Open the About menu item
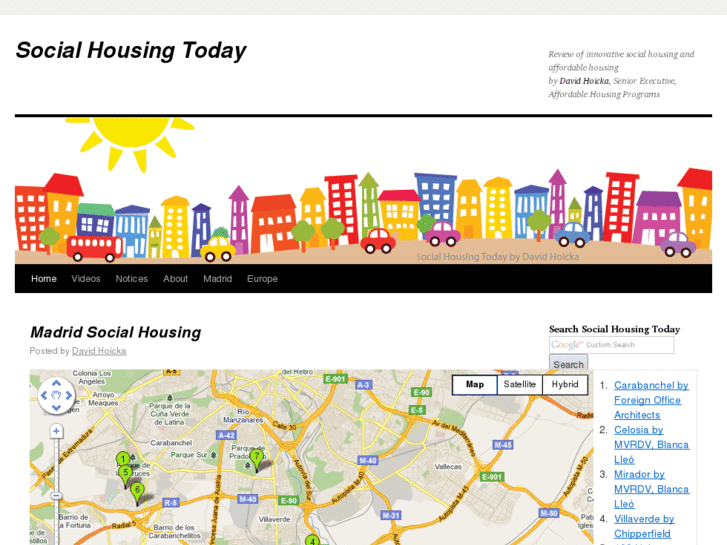Viewport: 727px width, 545px height. click(175, 279)
